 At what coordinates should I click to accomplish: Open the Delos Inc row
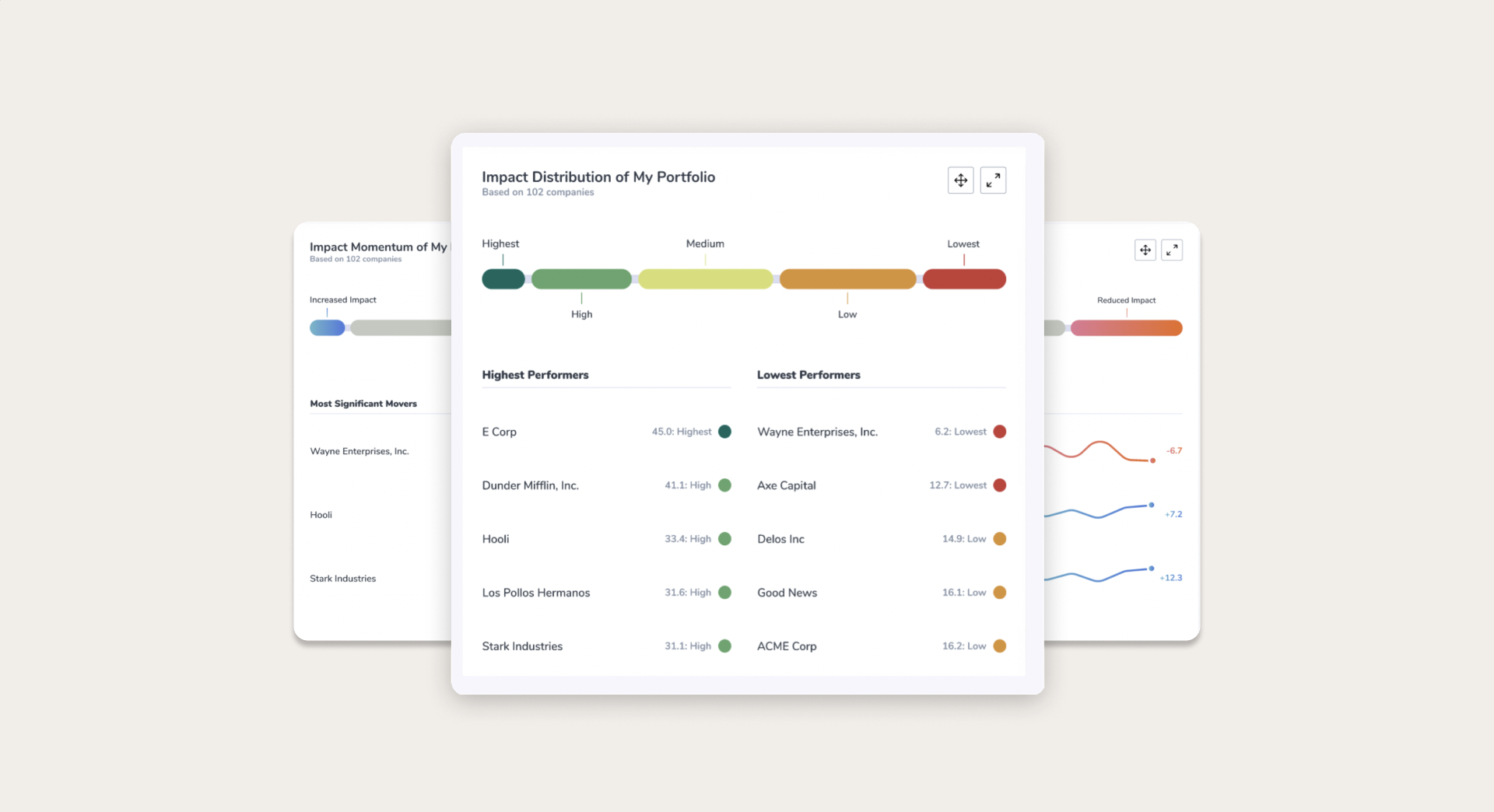[882, 539]
